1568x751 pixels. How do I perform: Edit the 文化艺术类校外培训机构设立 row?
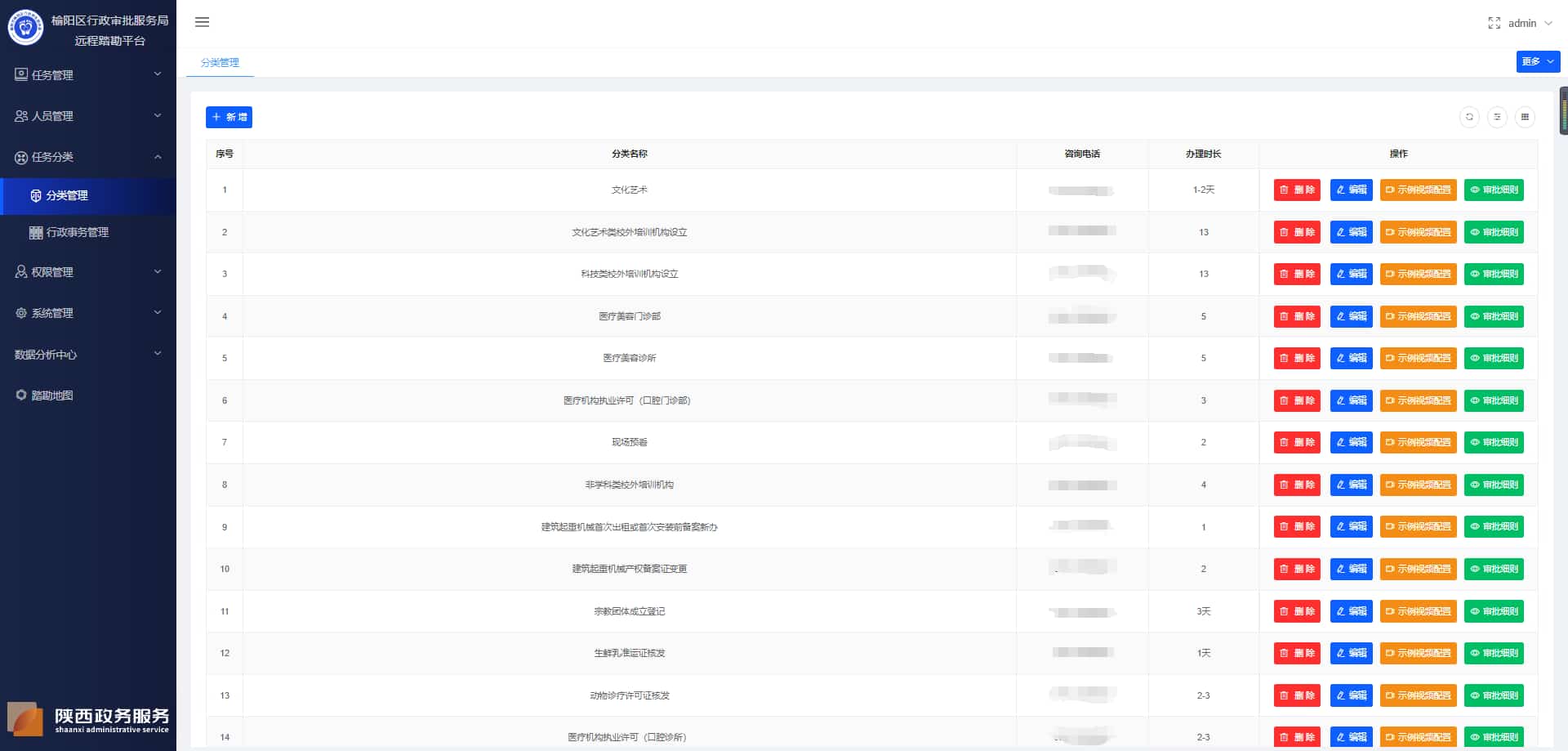[1351, 232]
